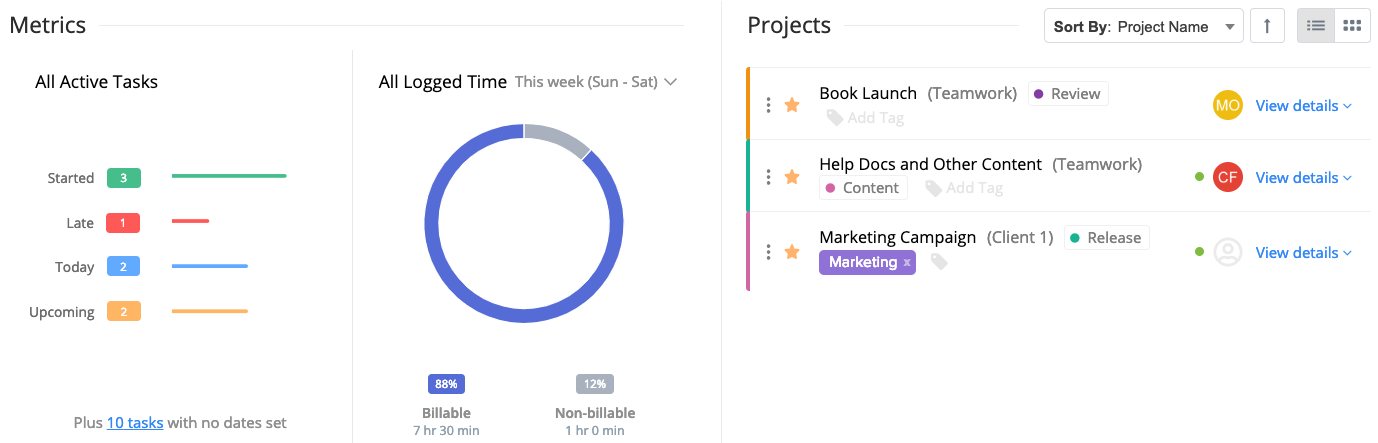Expand the This week time range dropdown
The image size is (1378, 443).
tap(596, 82)
